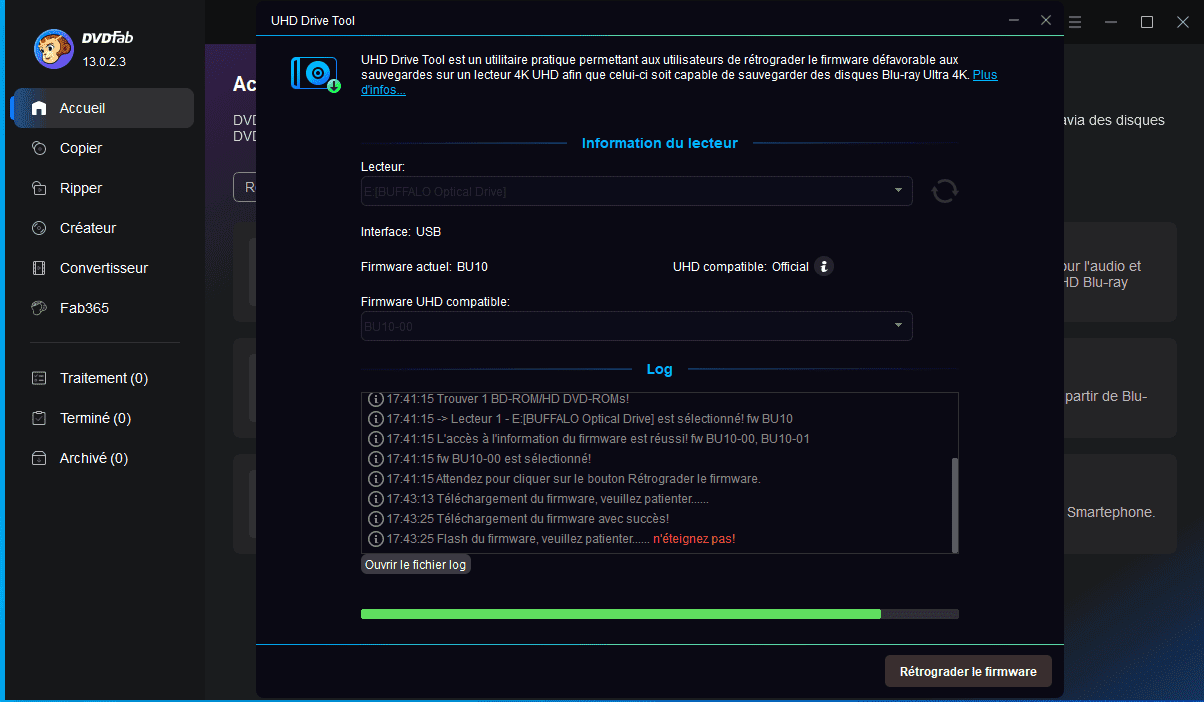Viewport: 1204px width, 702px height.
Task: Open the Accueil home icon in sidebar
Action: coord(39,108)
